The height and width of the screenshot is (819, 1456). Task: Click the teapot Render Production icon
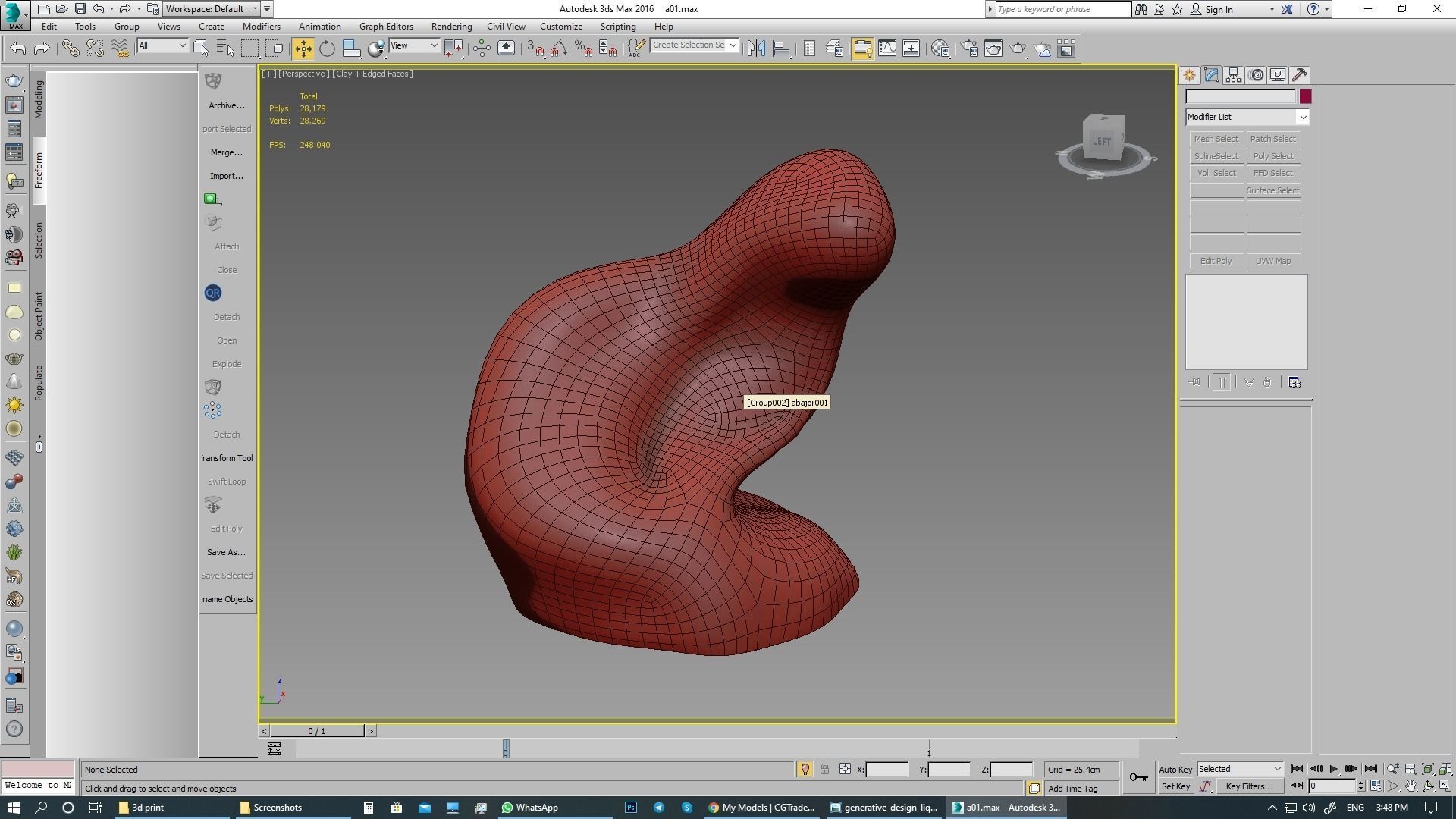click(1018, 49)
